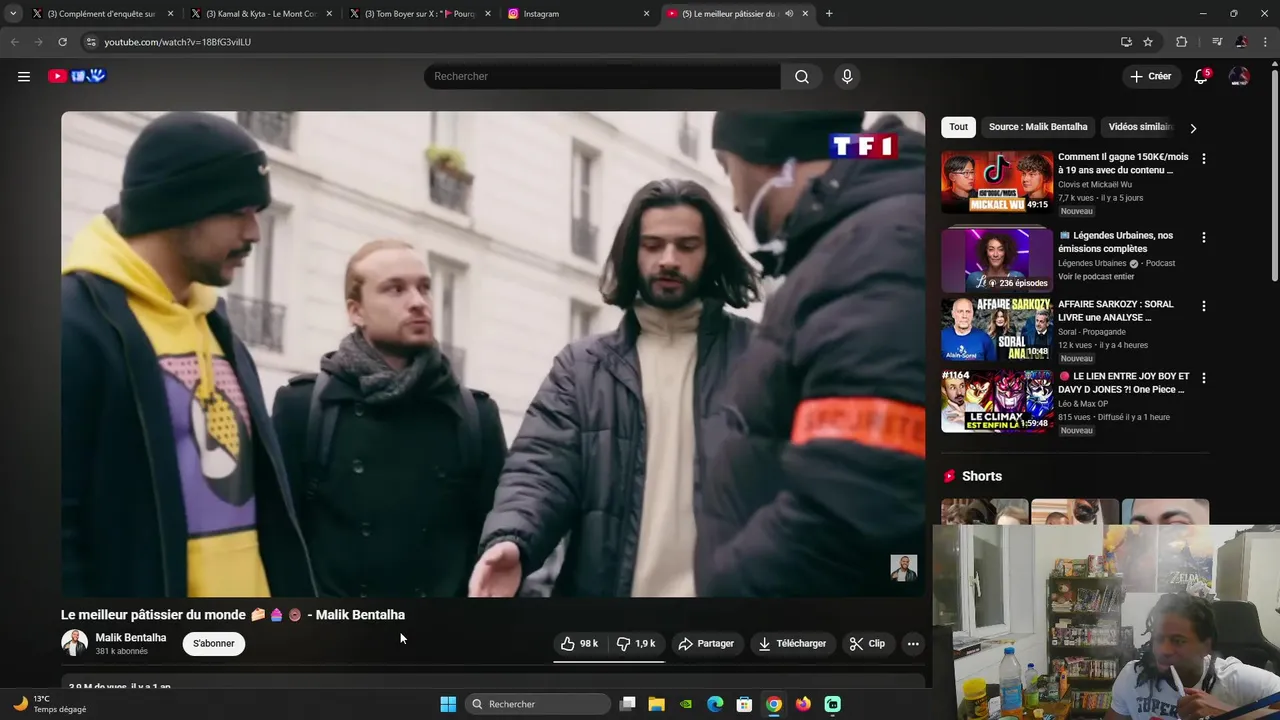Focus the YouTube Rechercher search box
The height and width of the screenshot is (720, 1280).
click(x=602, y=77)
